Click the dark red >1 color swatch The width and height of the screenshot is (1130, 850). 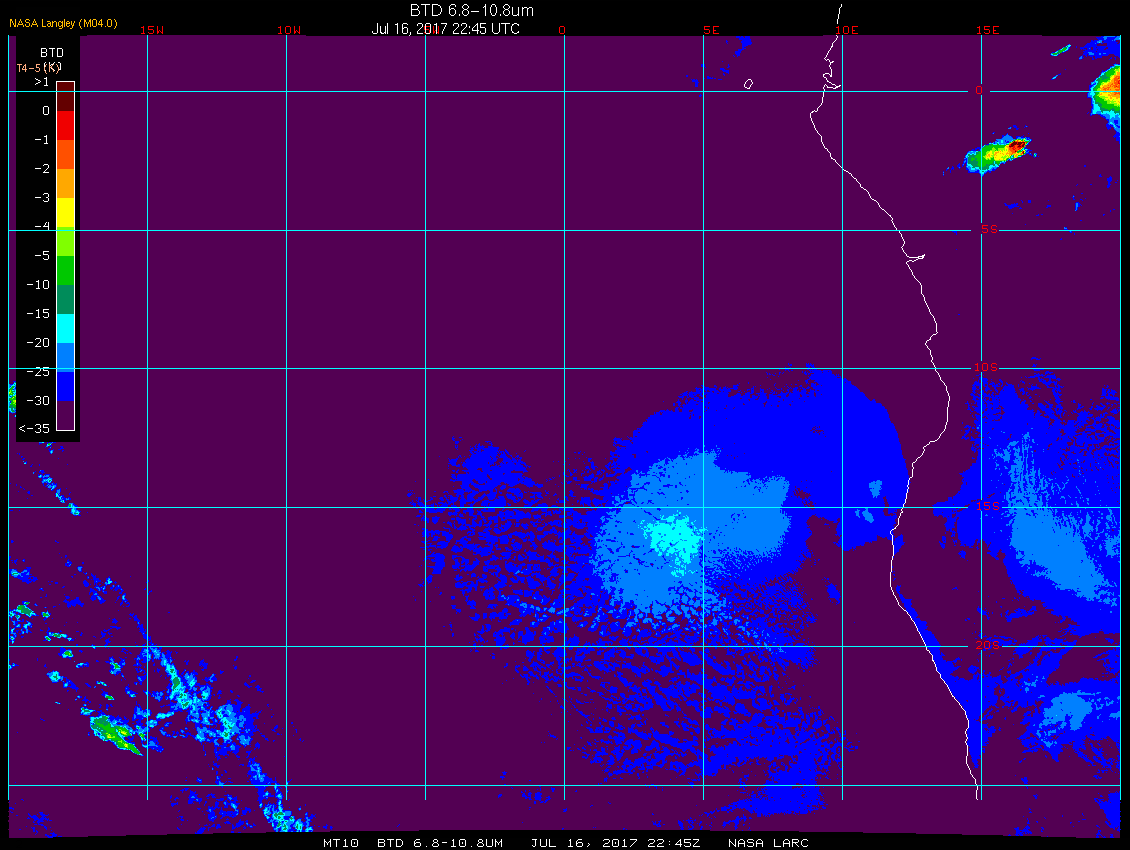click(x=66, y=96)
